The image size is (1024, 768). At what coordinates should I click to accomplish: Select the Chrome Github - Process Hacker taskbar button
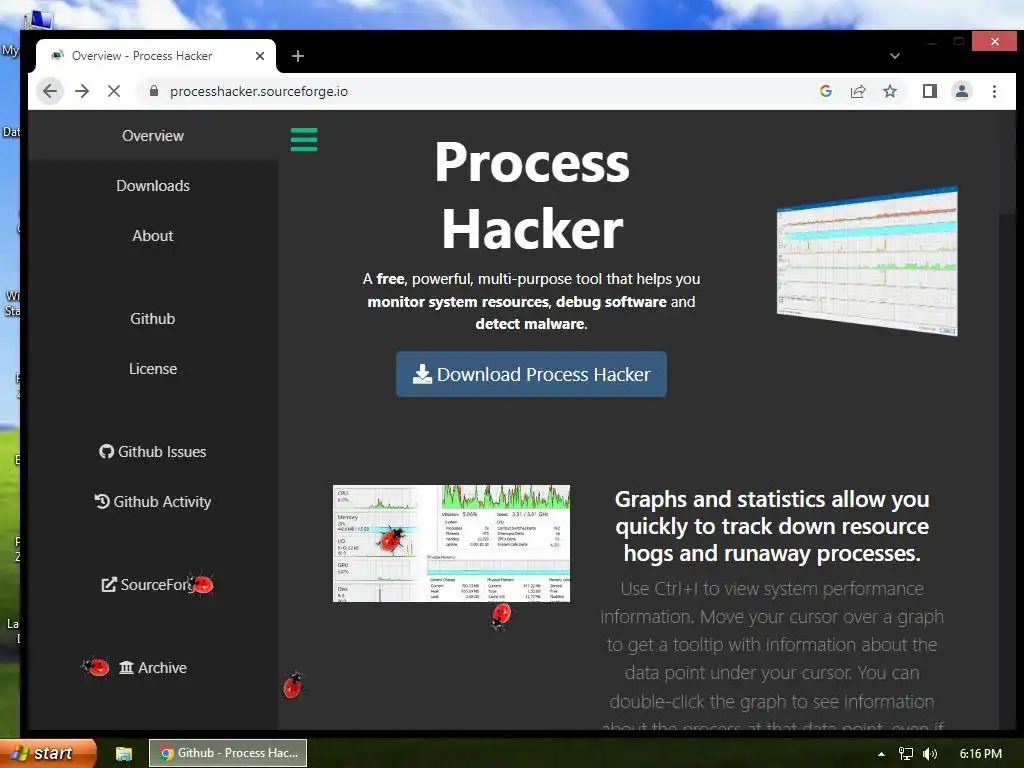pos(228,753)
